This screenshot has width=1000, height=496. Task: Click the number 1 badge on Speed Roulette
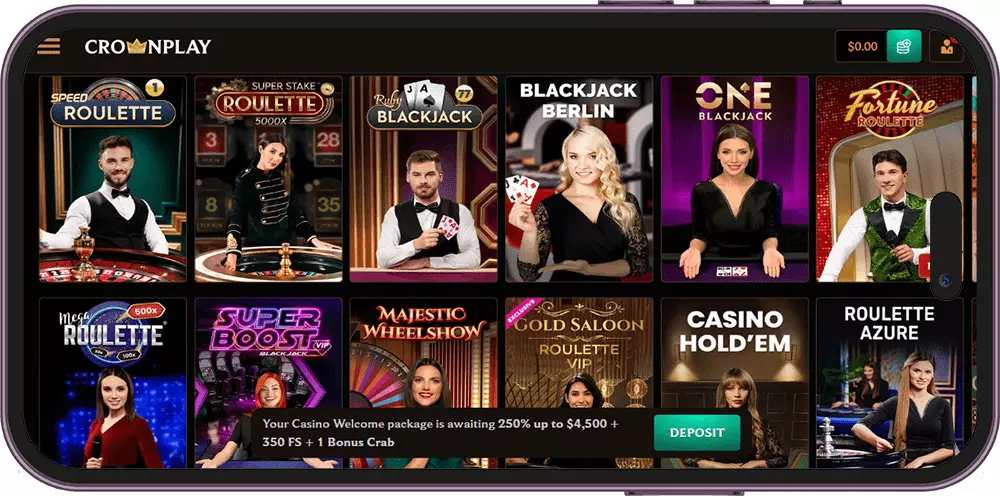pos(154,87)
